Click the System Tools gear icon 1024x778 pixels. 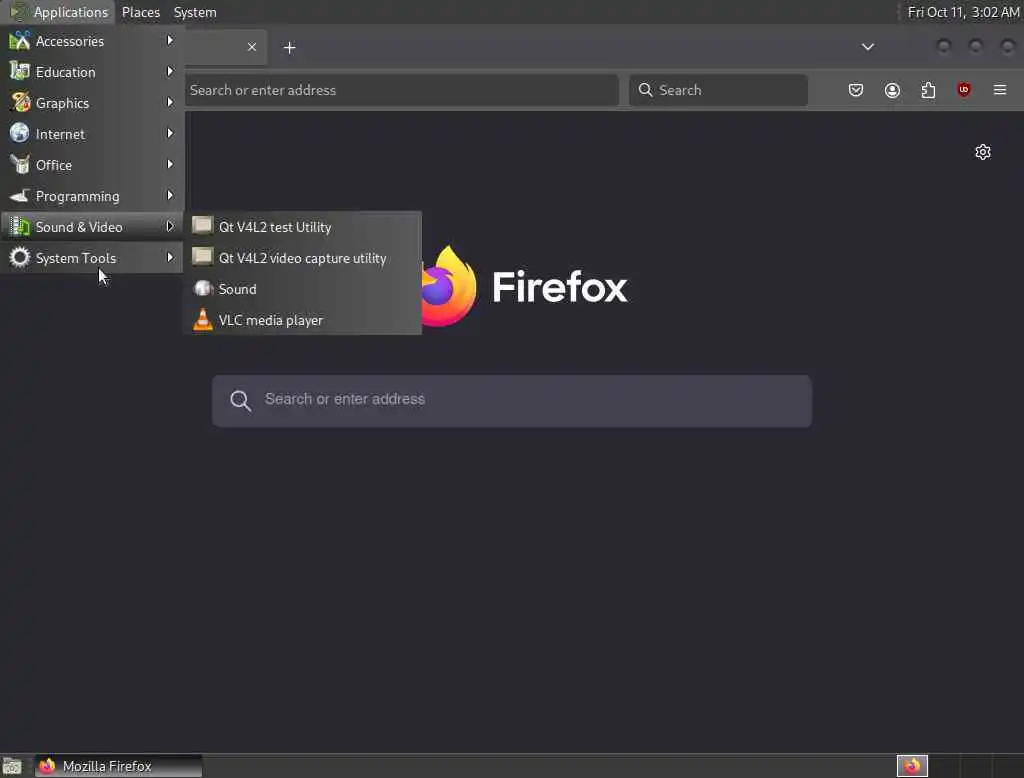[x=20, y=257]
